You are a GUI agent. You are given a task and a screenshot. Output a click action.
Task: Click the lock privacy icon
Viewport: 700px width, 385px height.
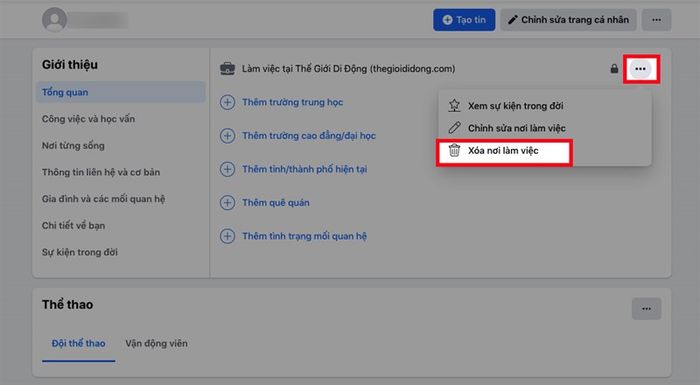point(614,69)
